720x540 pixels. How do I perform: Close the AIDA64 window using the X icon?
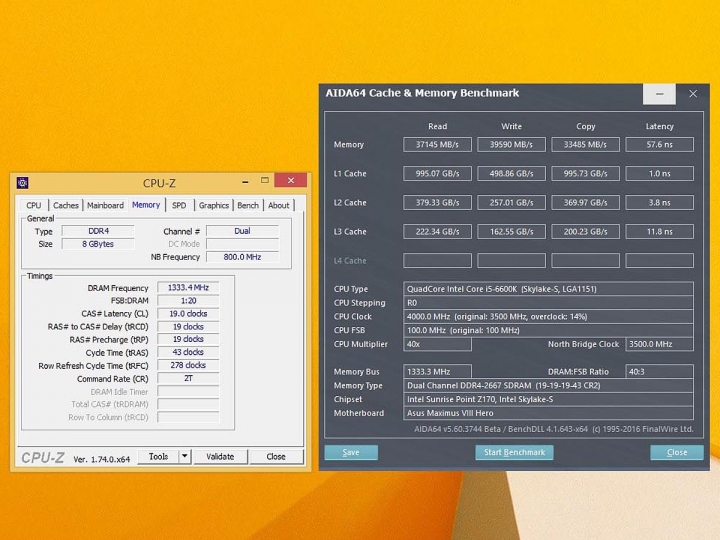pyautogui.click(x=693, y=94)
